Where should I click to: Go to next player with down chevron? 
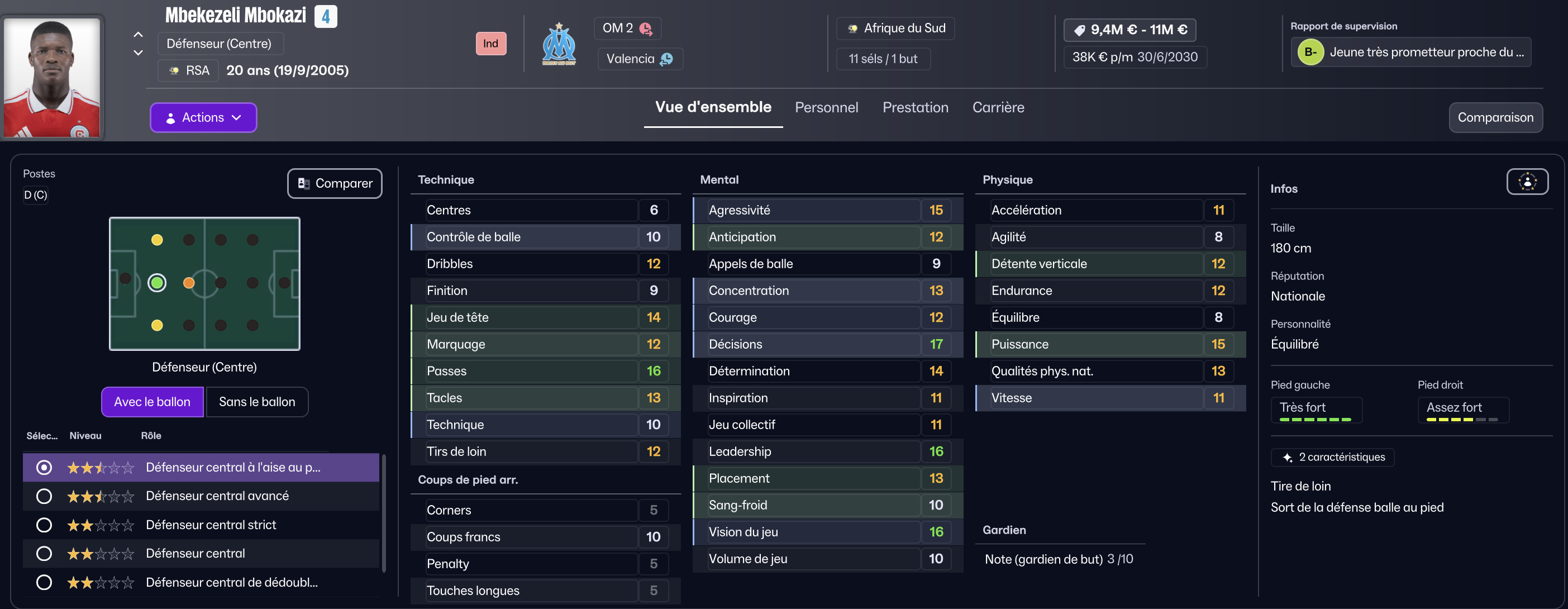[138, 53]
